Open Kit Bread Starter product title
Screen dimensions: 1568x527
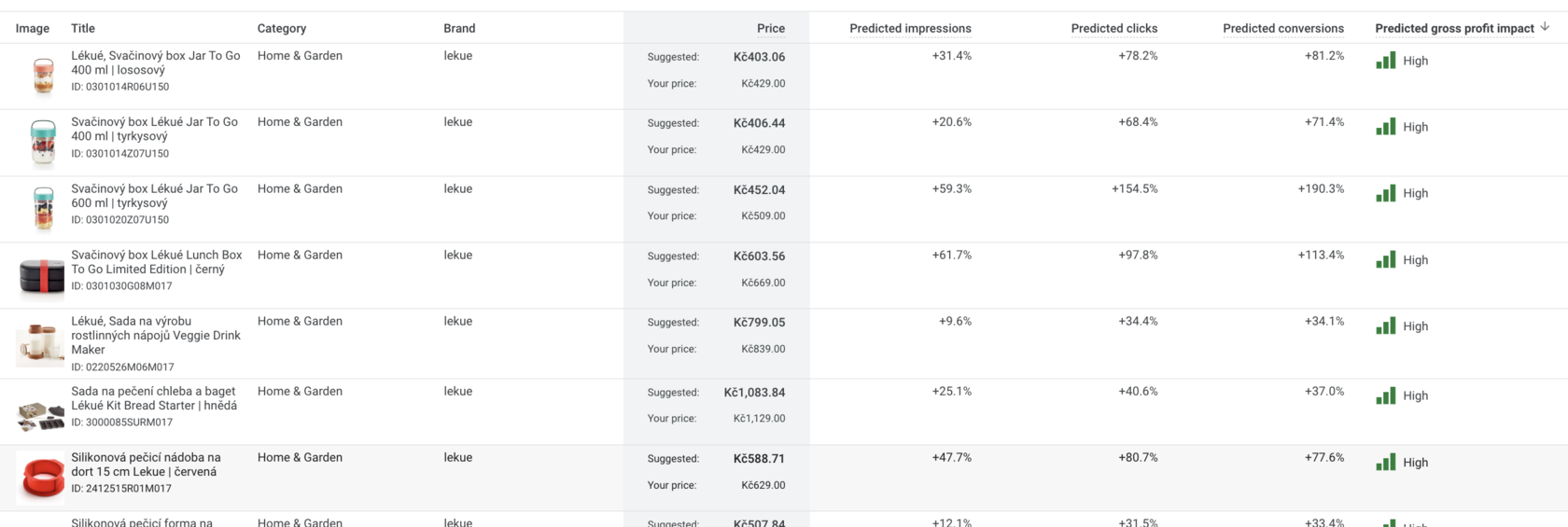(x=154, y=398)
